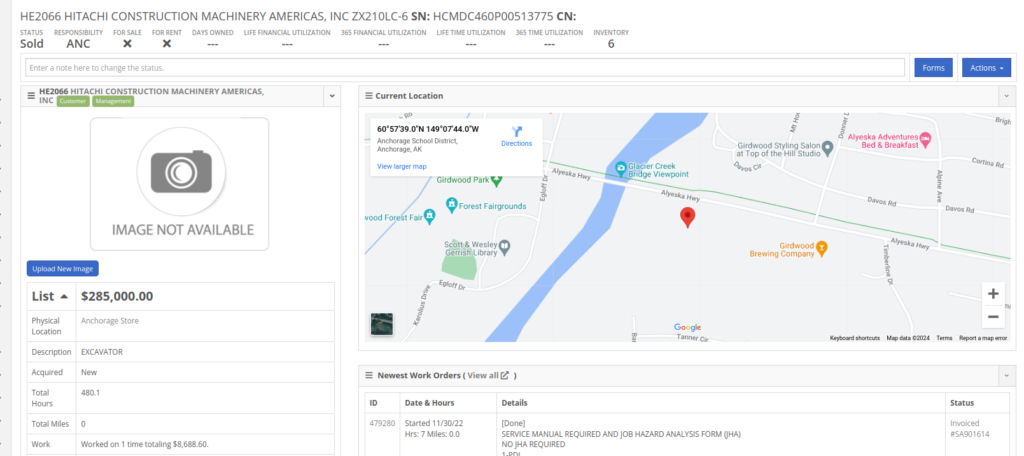The height and width of the screenshot is (456, 1024).
Task: Click invoice number #SA901614
Action: point(970,434)
